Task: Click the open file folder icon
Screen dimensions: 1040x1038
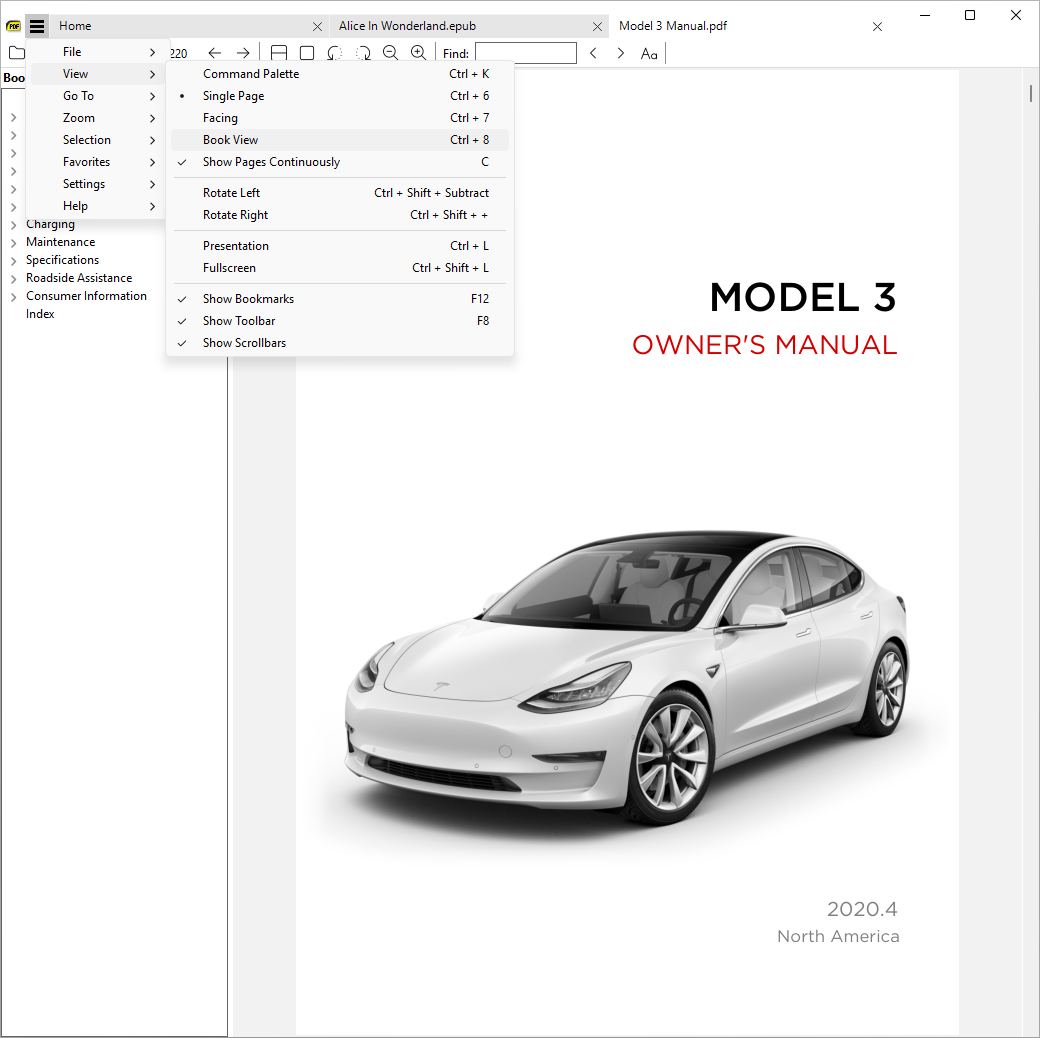Action: (16, 53)
